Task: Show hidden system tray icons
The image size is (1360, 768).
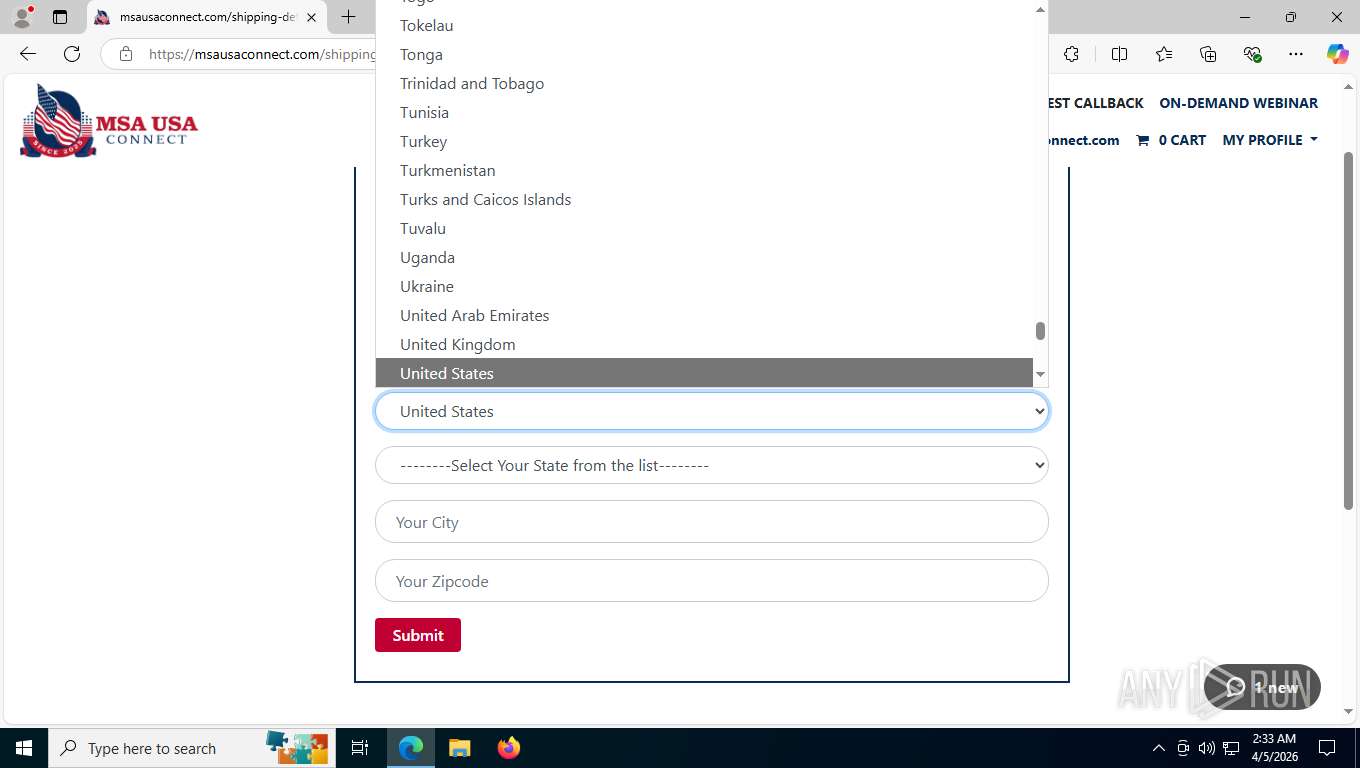Action: (1158, 748)
